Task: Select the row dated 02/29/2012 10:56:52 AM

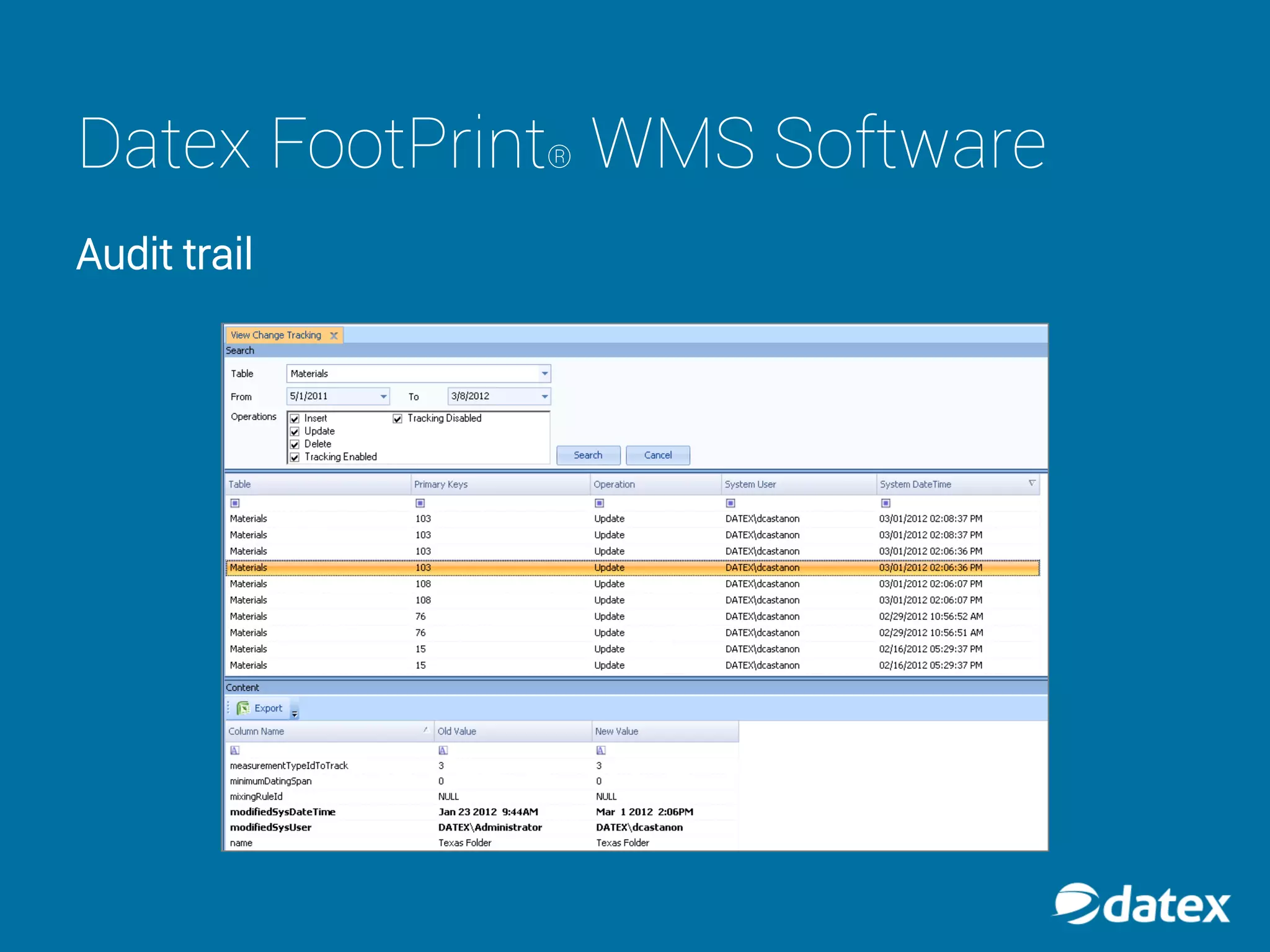Action: point(633,617)
